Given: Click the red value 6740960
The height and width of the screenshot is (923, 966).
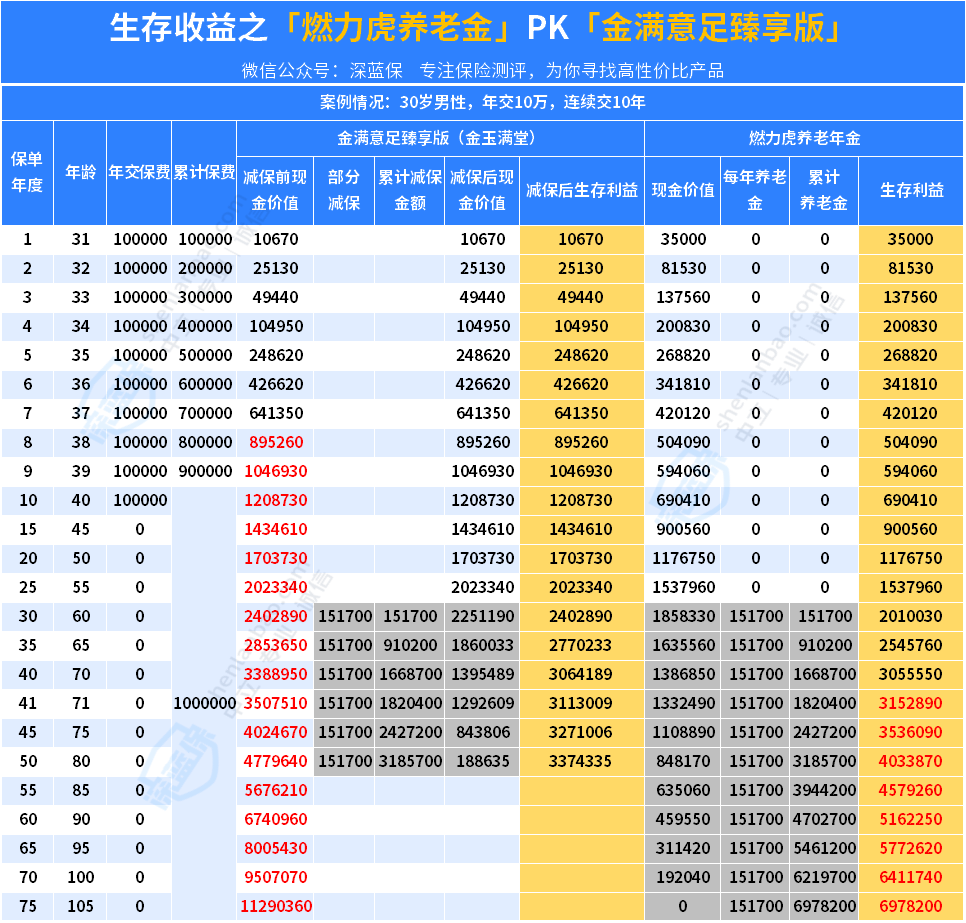Looking at the screenshot, I should [x=275, y=819].
